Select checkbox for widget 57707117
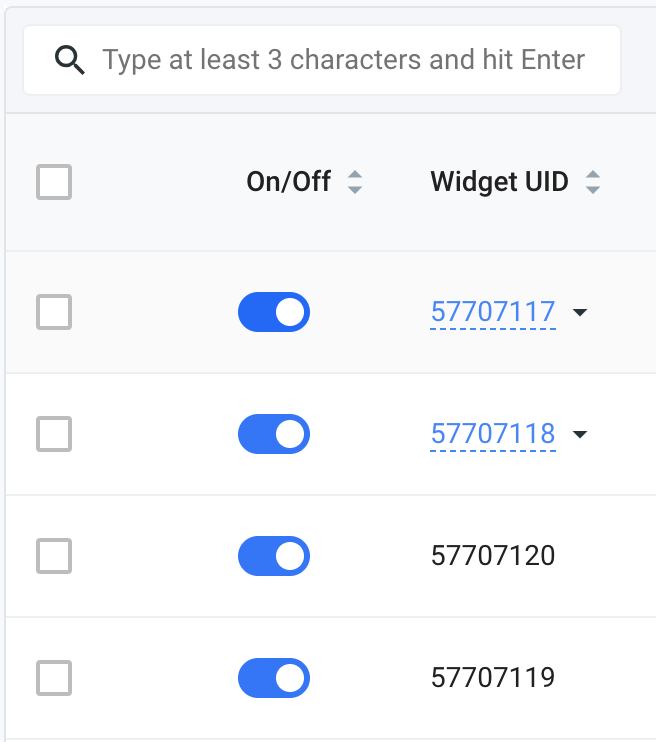 tap(54, 312)
